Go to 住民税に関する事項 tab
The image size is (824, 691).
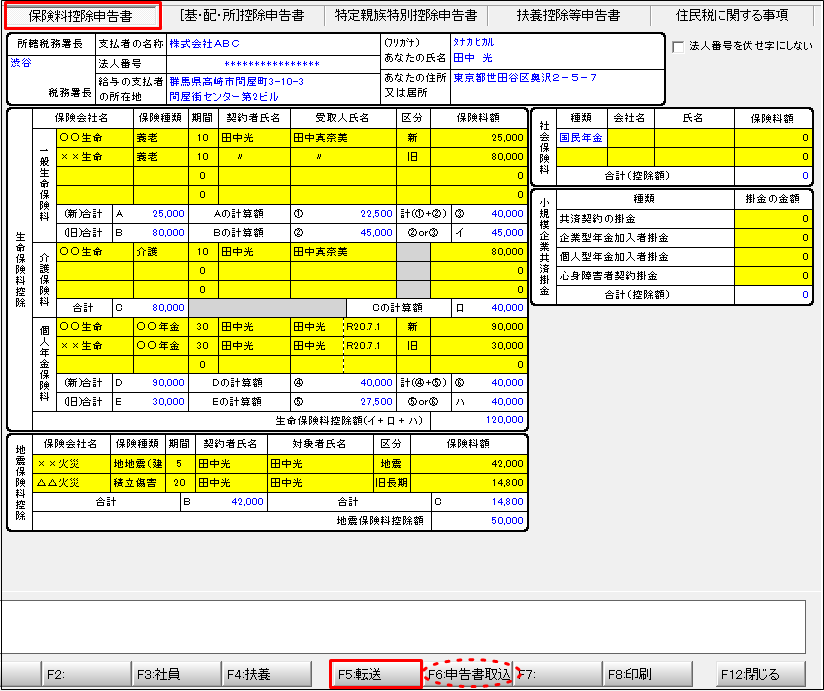pos(731,15)
